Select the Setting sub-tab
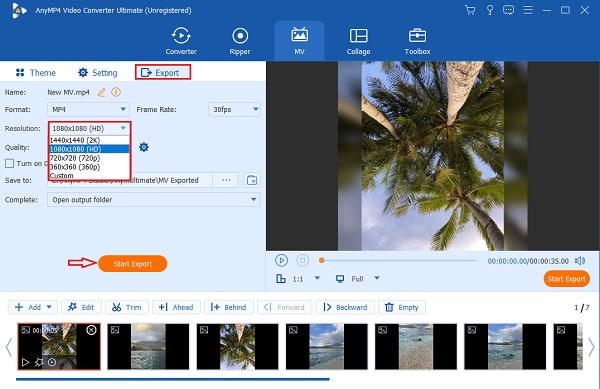The height and width of the screenshot is (389, 600). tap(98, 73)
